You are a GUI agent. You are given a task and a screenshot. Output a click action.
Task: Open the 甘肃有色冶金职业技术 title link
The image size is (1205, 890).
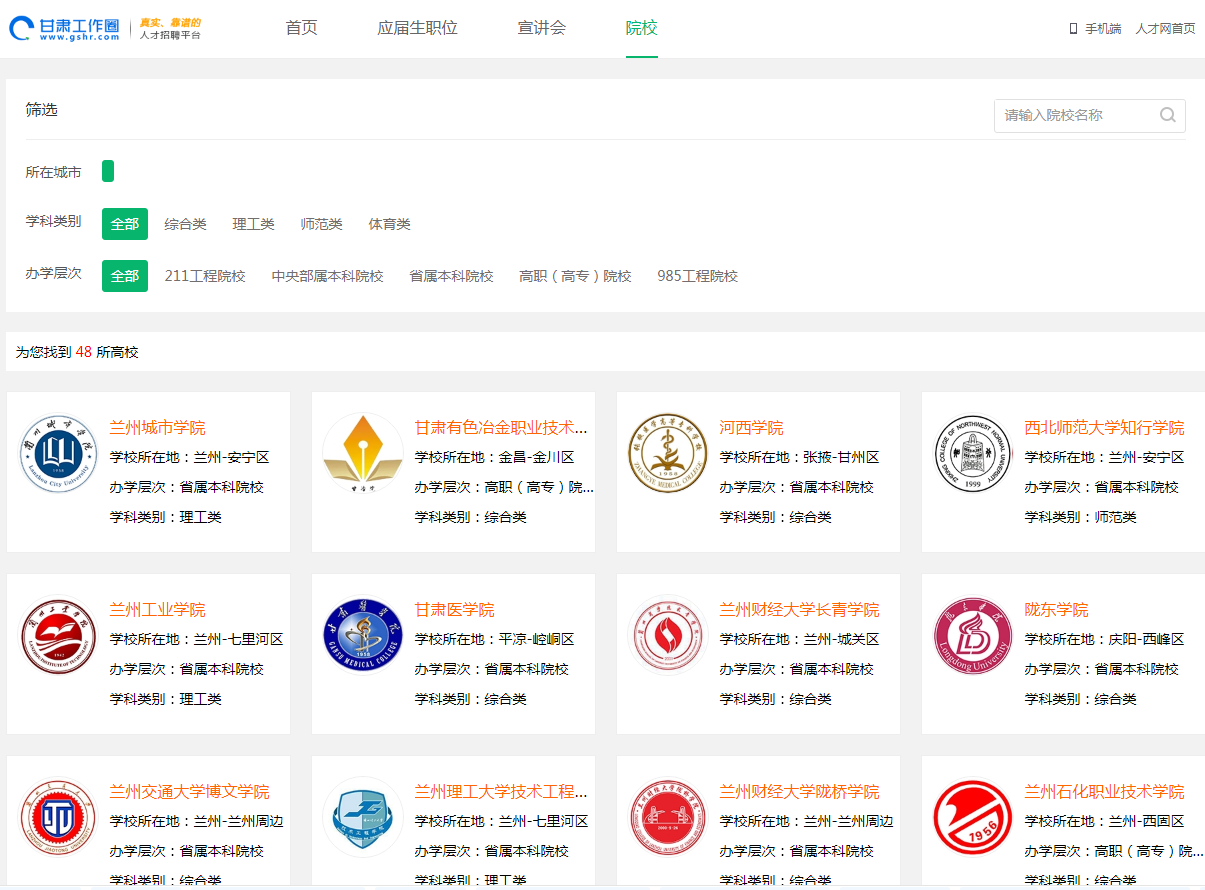(x=502, y=428)
